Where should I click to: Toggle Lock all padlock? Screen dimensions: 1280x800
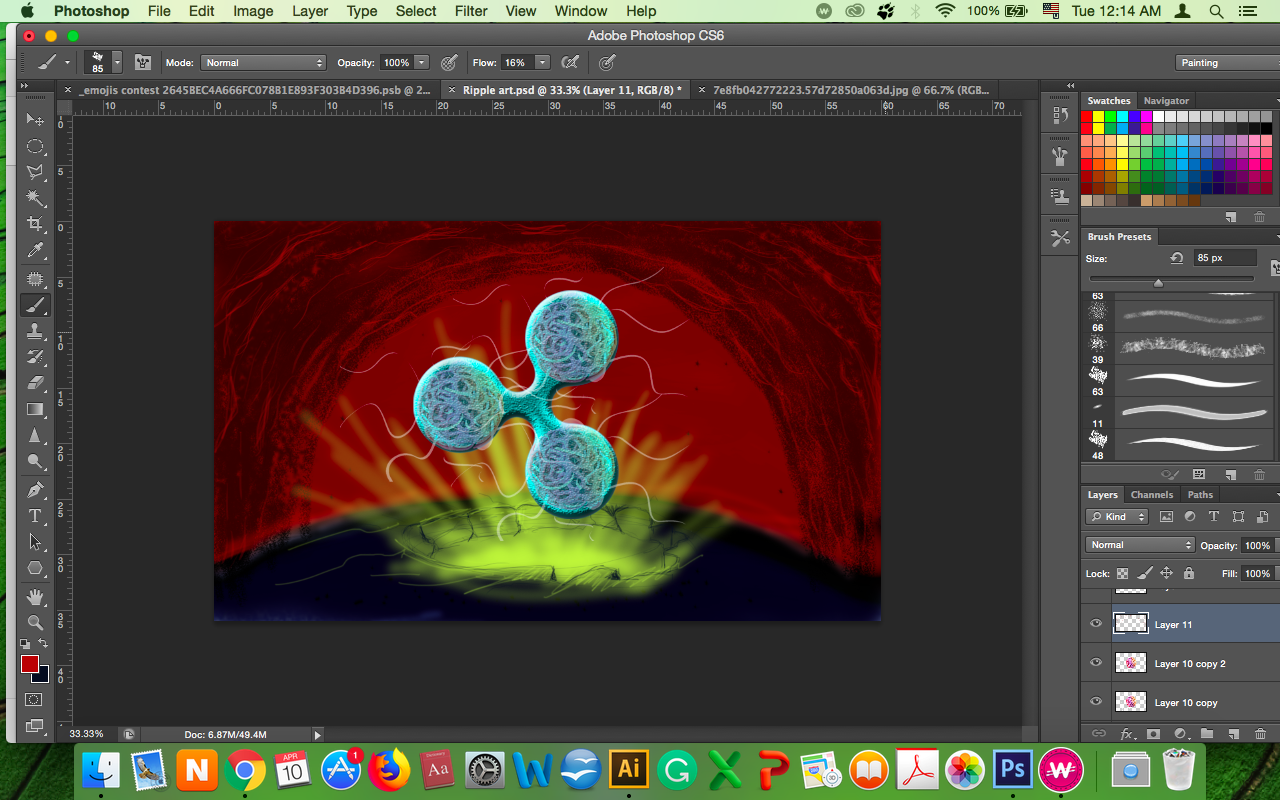(1188, 573)
